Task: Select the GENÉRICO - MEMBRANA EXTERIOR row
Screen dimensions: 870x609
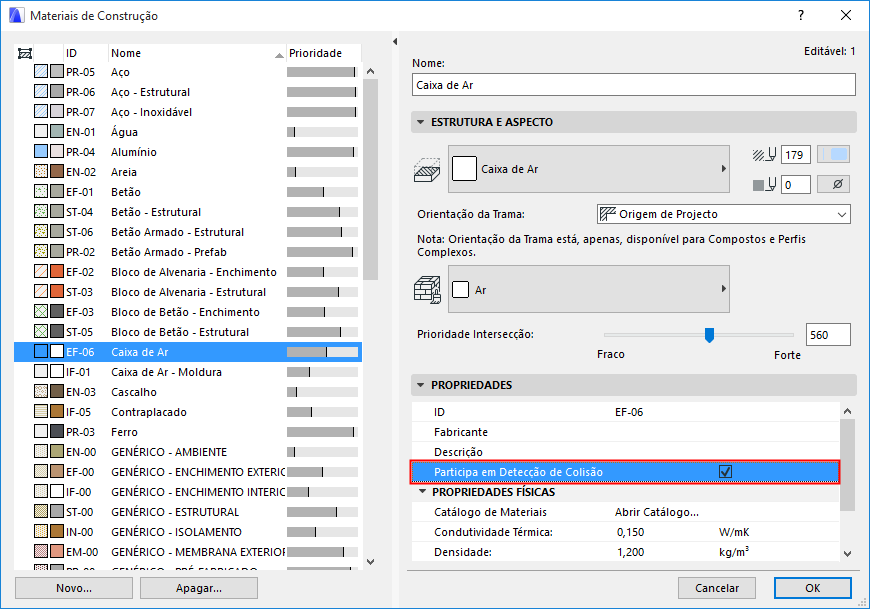Action: (x=188, y=551)
